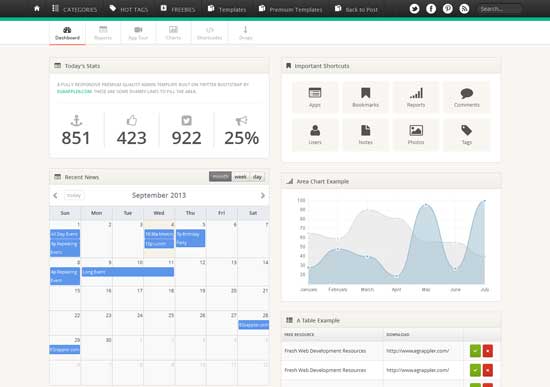Switch to the Reports tab
The image size is (550, 387).
(x=103, y=33)
